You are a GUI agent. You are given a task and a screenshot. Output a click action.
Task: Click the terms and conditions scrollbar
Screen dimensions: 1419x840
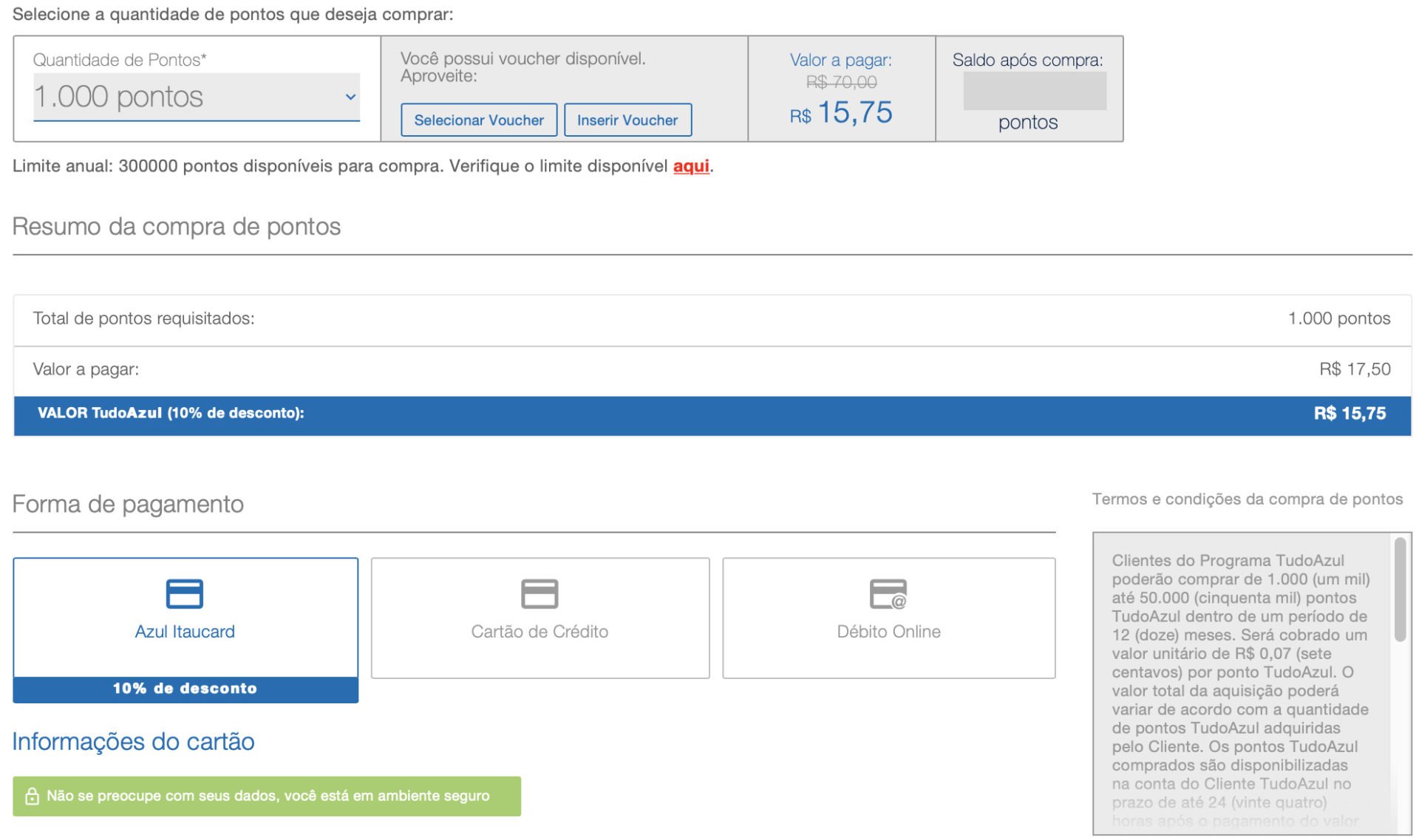click(1400, 590)
